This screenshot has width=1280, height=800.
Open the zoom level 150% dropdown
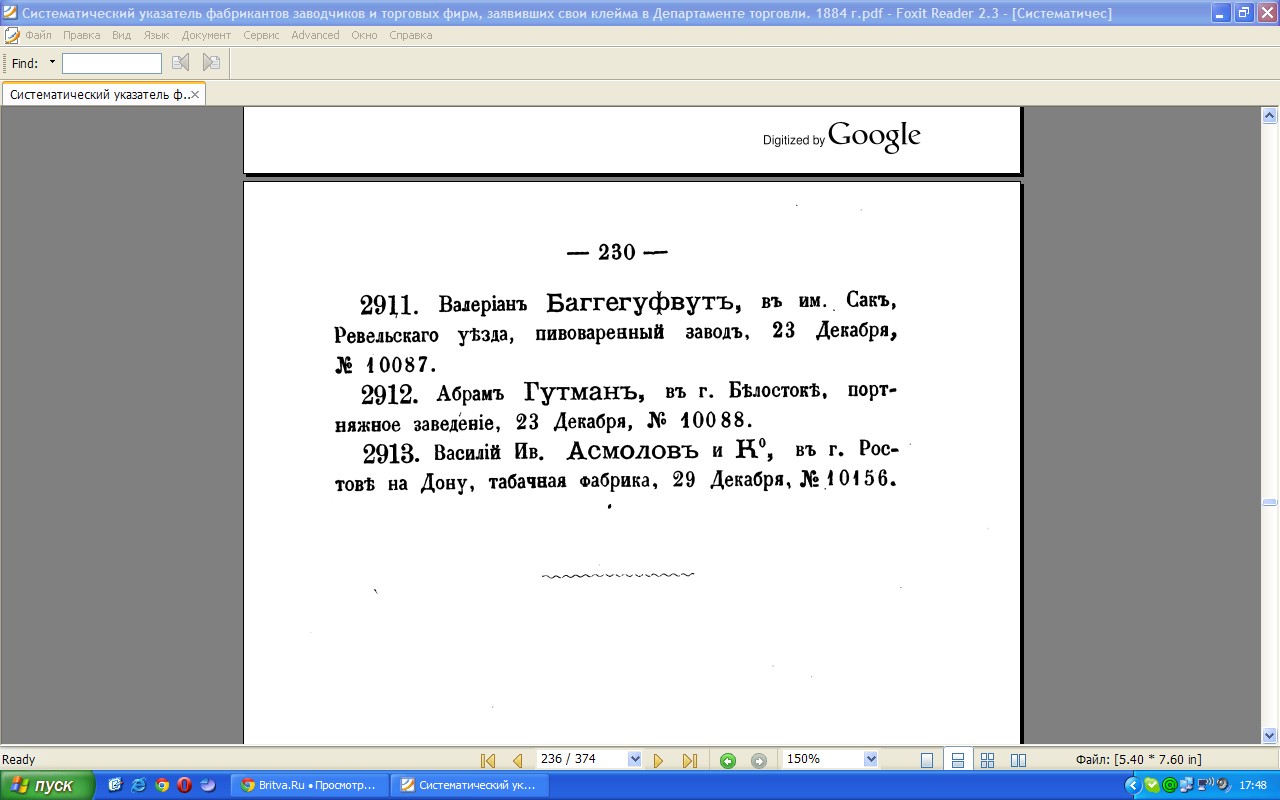point(870,759)
